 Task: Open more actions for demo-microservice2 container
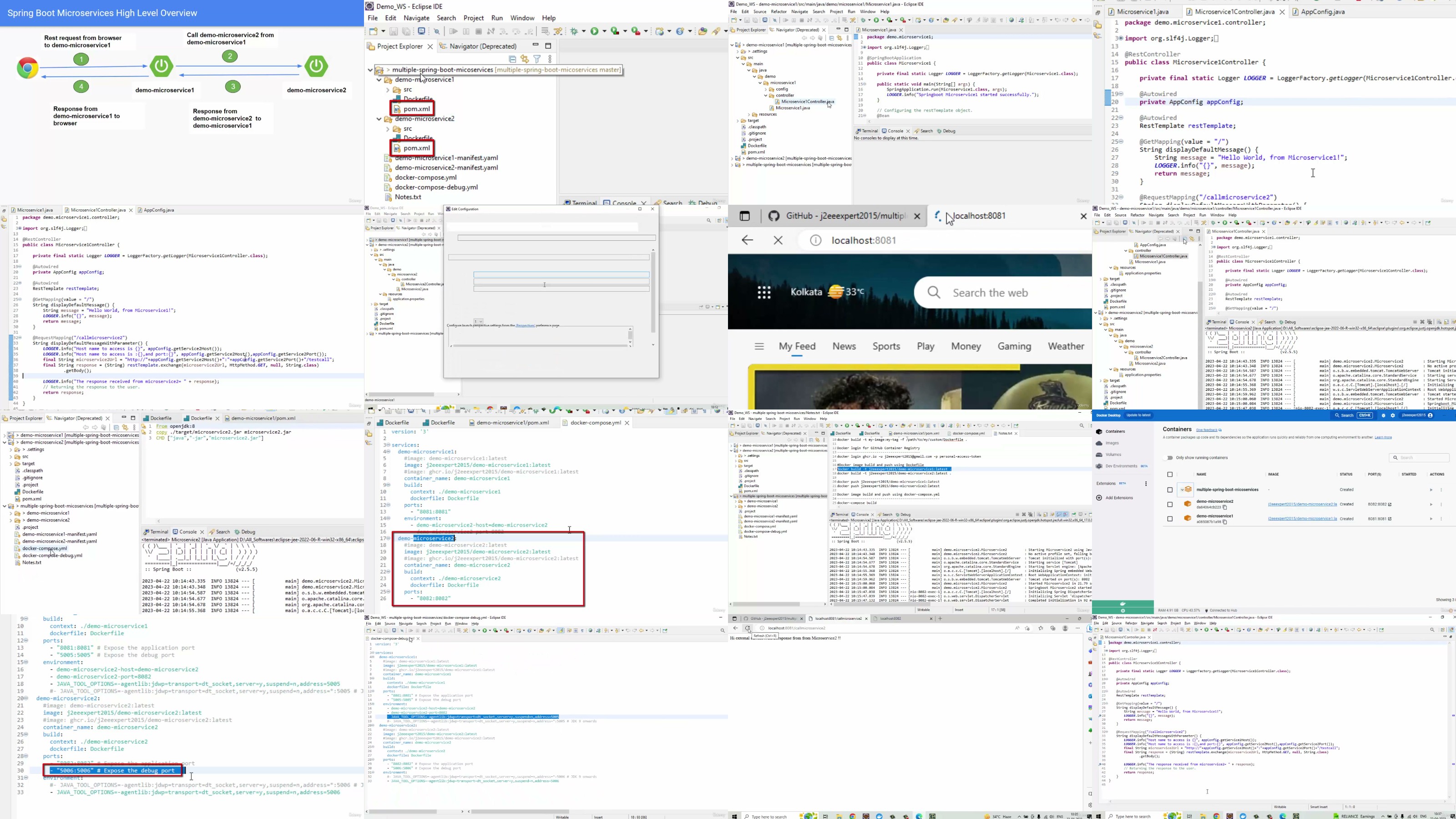[1441, 504]
